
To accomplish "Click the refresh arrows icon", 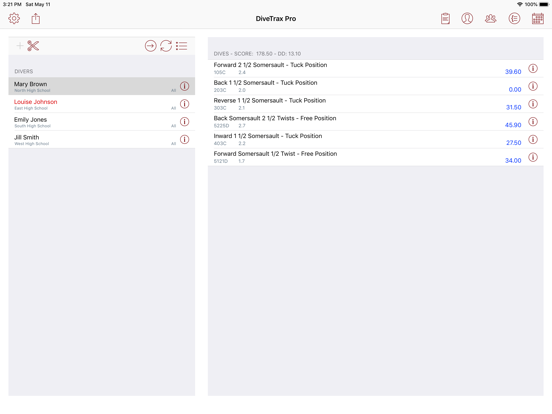I will [x=166, y=46].
